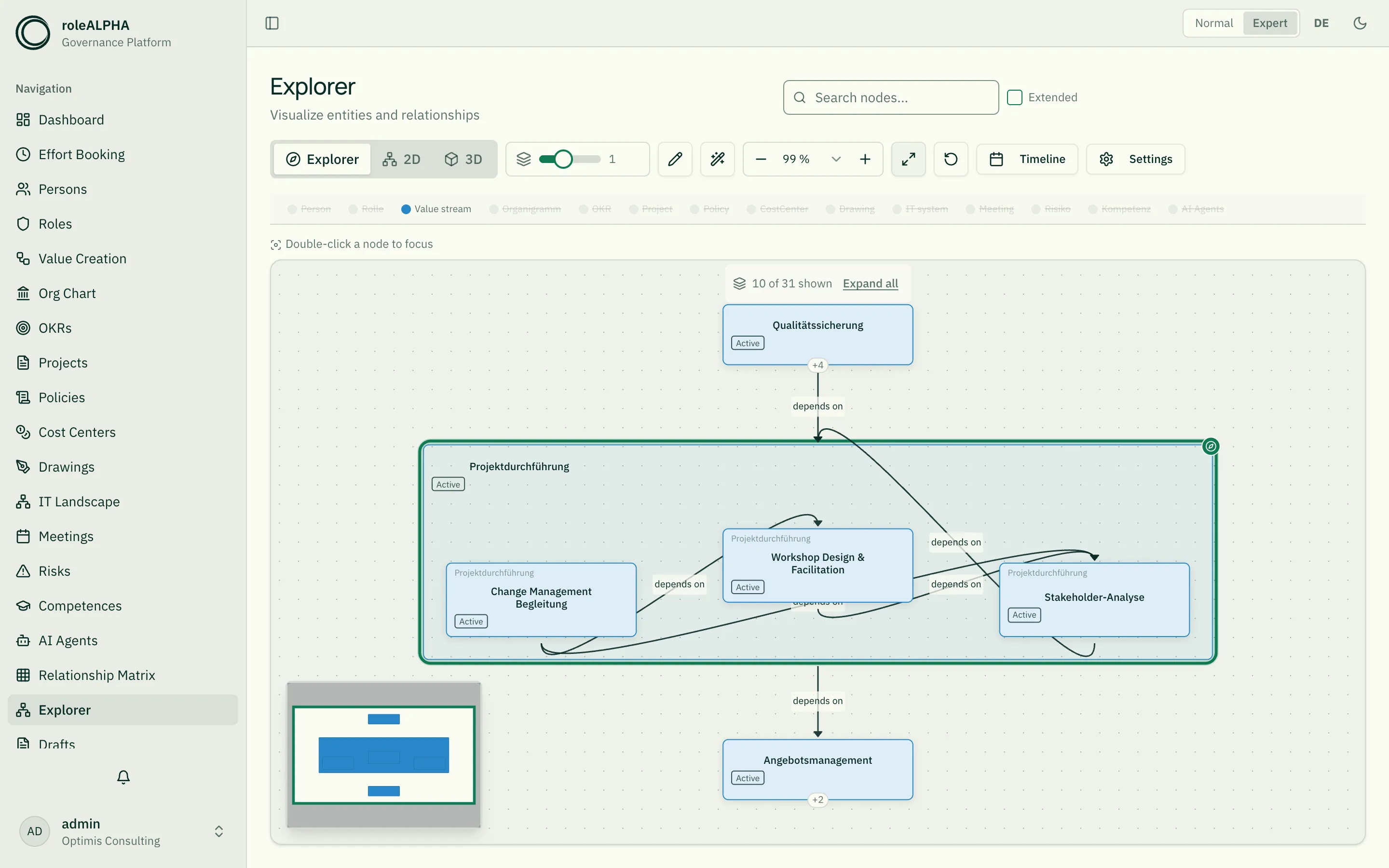Go to Effort Booking page
Image resolution: width=1389 pixels, height=868 pixels.
coord(123,154)
